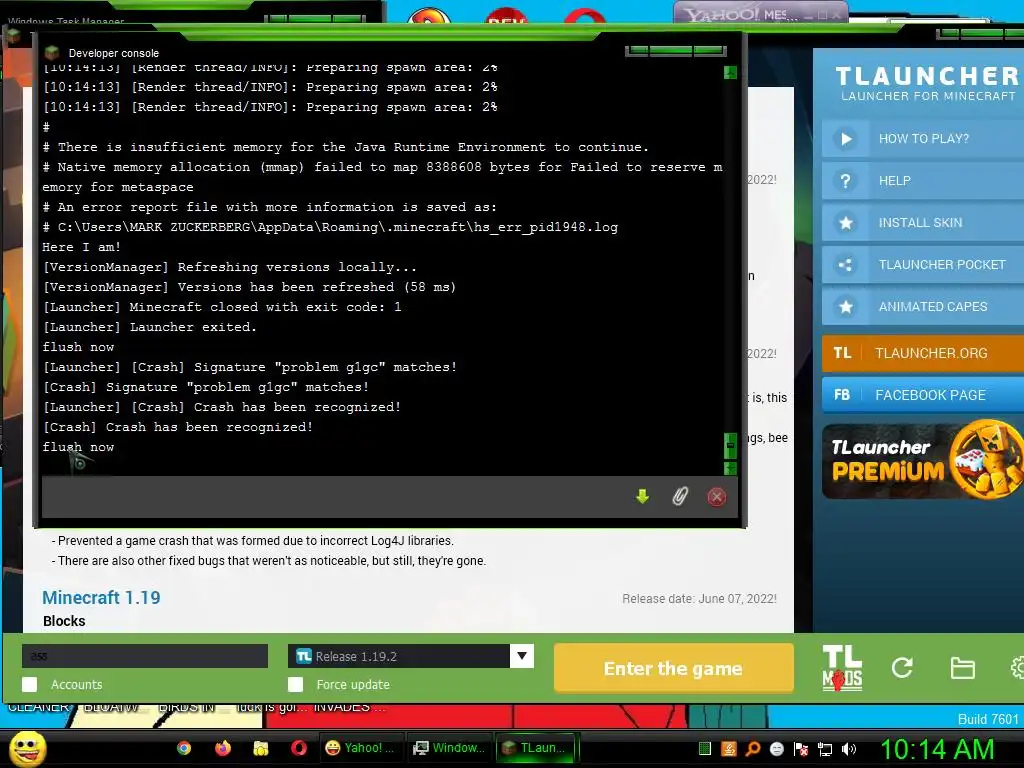Viewport: 1024px width, 768px height.
Task: Open TLauncher Pocket menu entry
Action: (x=923, y=264)
